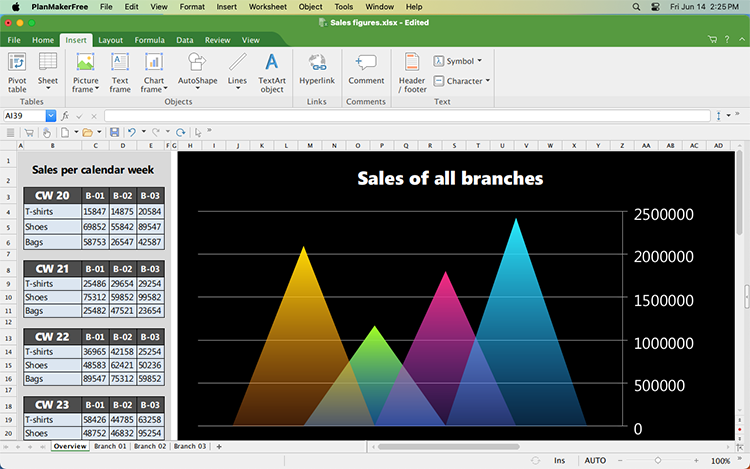Screen dimensions: 750x469
Task: Click the 100% zoom level
Action: 720,461
